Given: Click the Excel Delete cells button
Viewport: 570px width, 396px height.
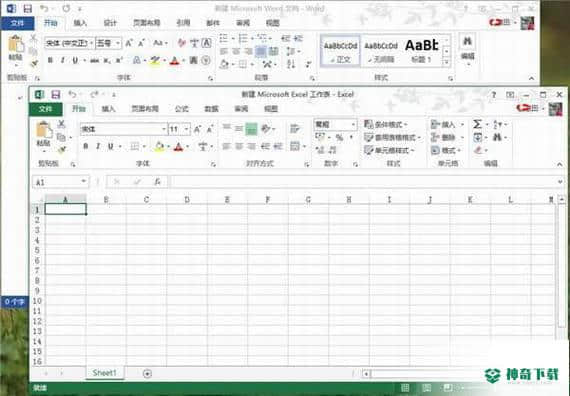Looking at the screenshot, I should 447,137.
